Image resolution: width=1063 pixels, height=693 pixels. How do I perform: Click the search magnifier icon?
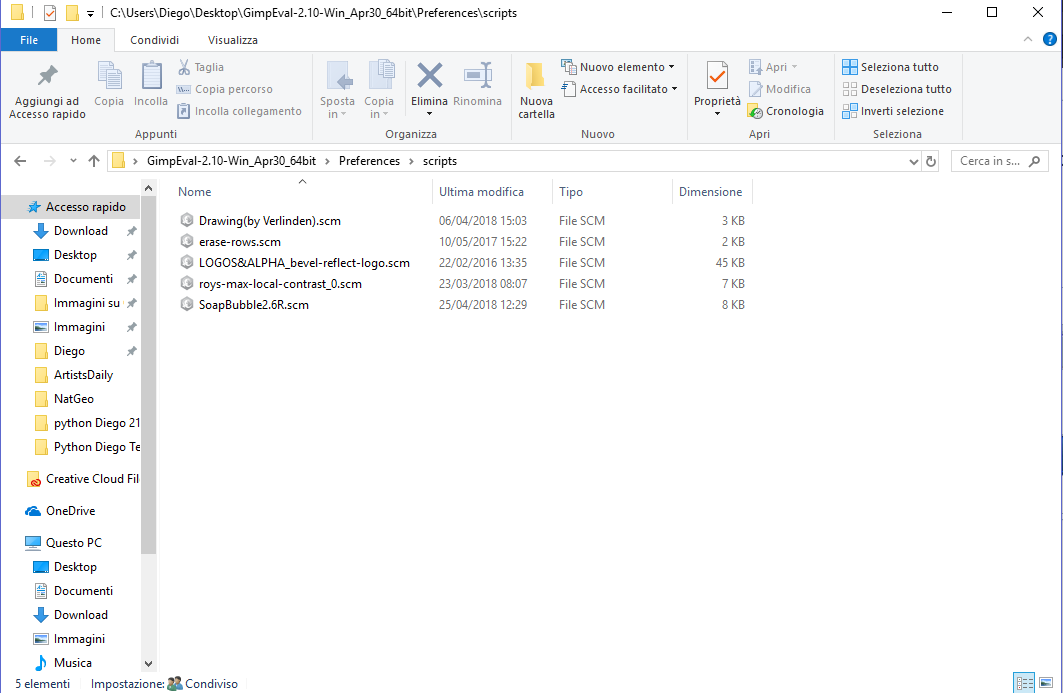tap(1034, 161)
